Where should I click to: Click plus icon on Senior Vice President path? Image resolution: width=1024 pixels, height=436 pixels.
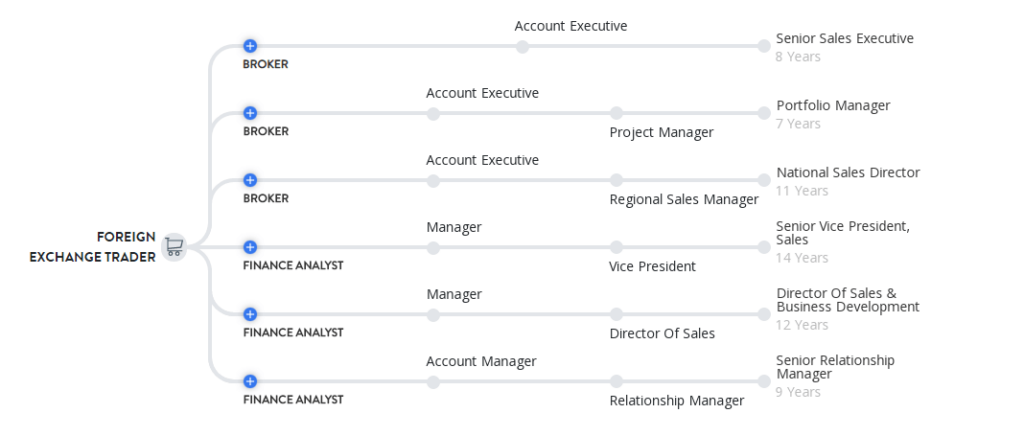[250, 247]
